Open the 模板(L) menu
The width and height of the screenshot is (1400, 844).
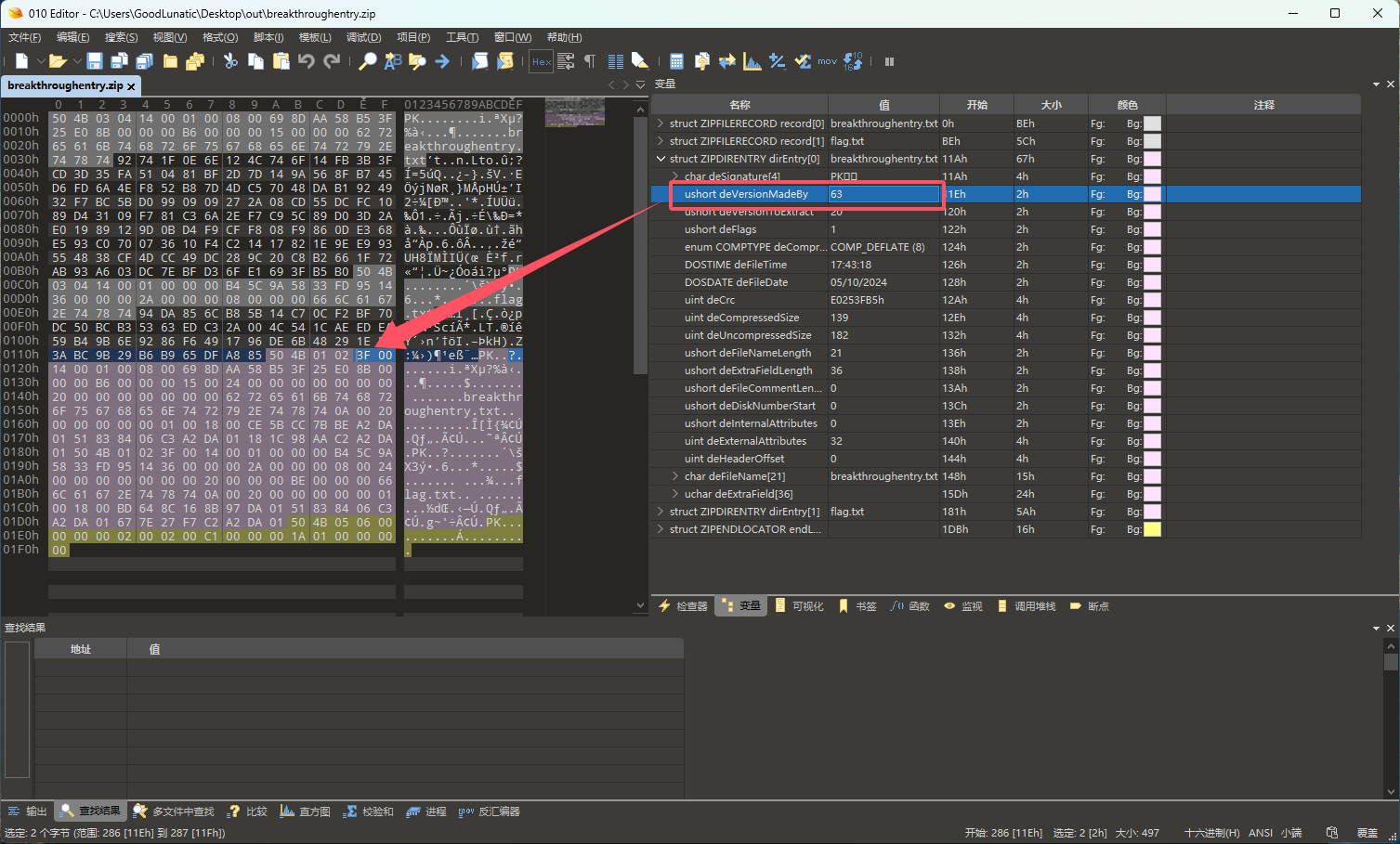pos(315,37)
